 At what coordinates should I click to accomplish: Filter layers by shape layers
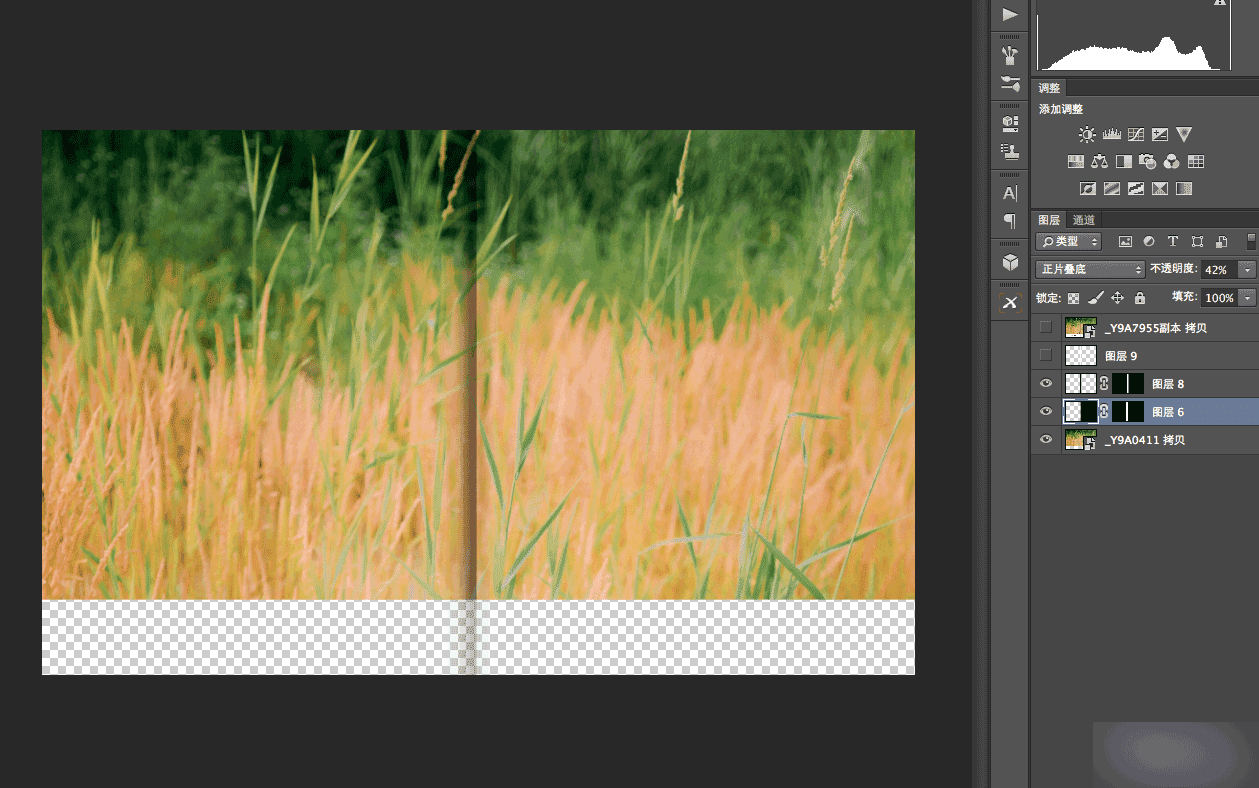(1197, 242)
